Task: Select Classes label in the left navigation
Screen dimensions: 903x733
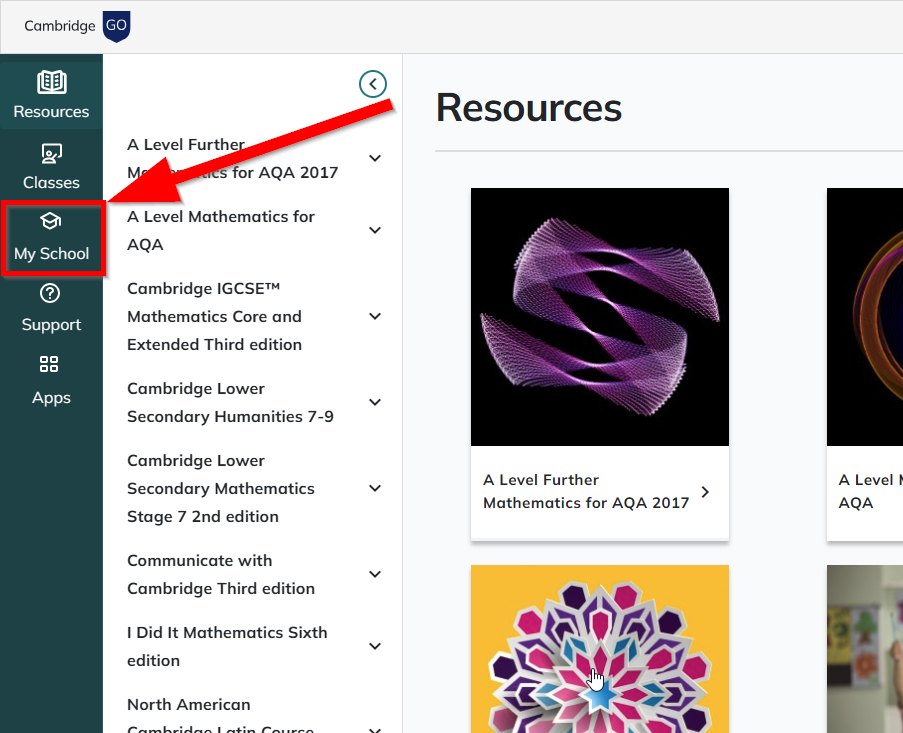Action: [51, 183]
